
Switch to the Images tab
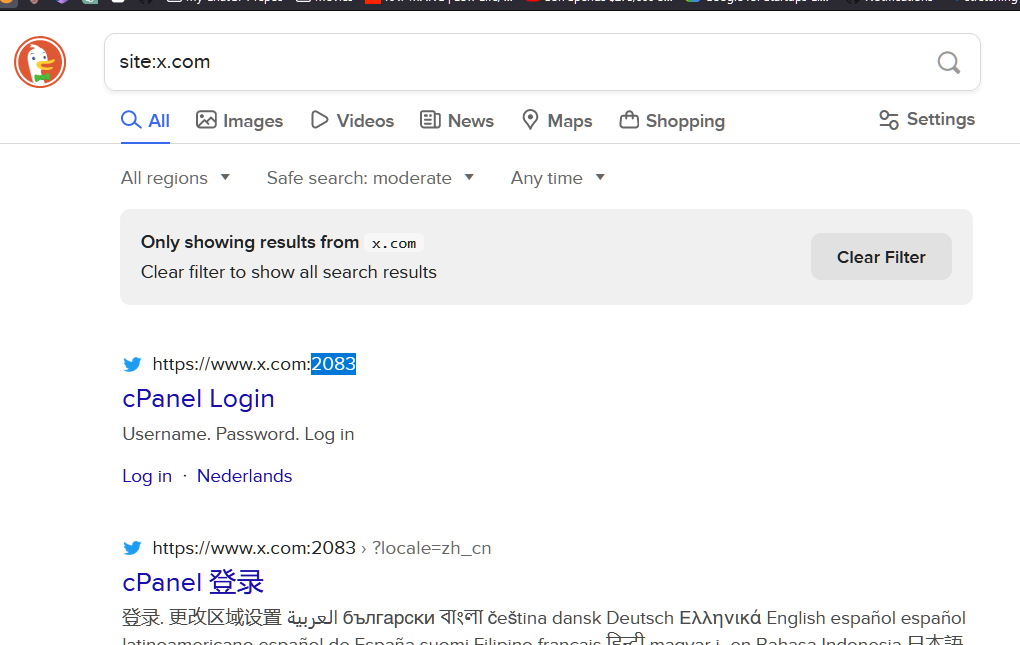[239, 121]
